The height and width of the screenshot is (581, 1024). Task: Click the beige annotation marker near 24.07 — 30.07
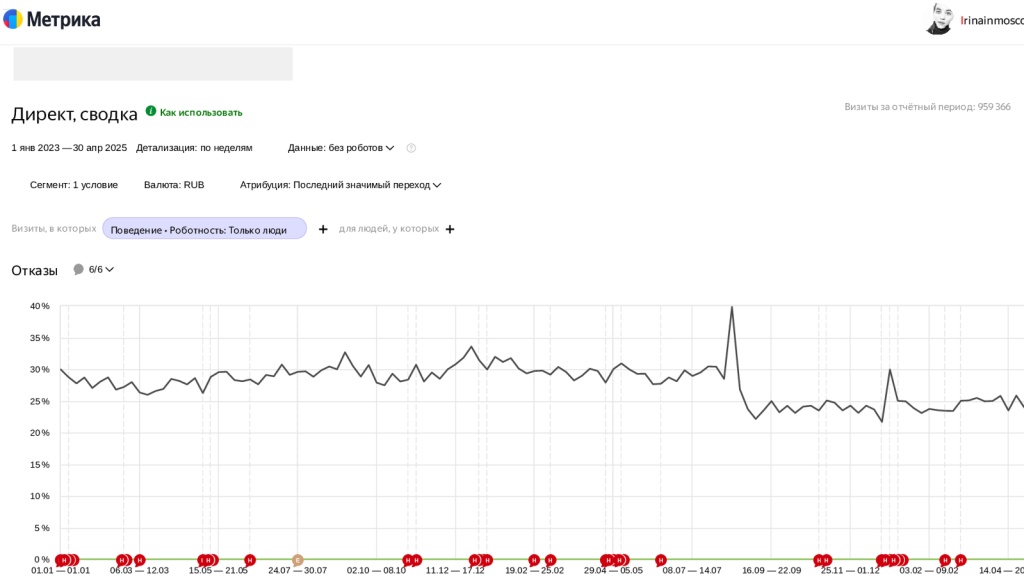coord(297,560)
